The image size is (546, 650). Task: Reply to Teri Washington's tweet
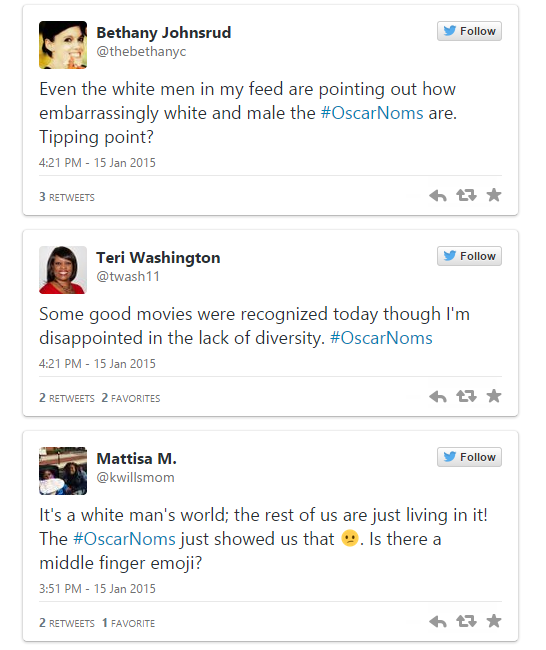point(438,397)
